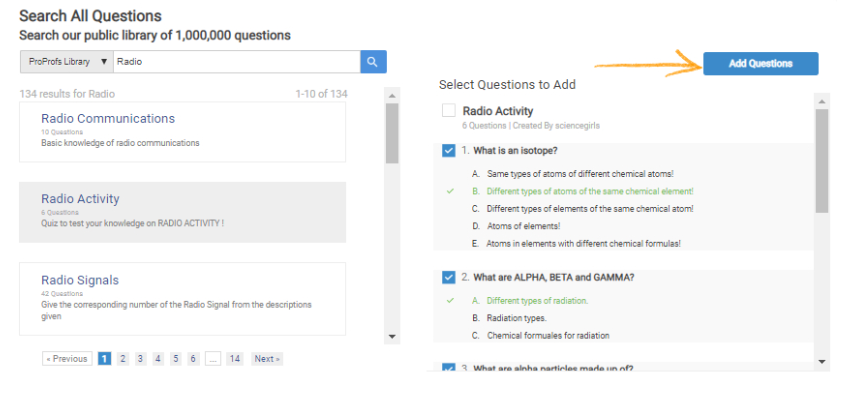Click the Radio search input field
This screenshot has width=849, height=410.
pyautogui.click(x=236, y=62)
